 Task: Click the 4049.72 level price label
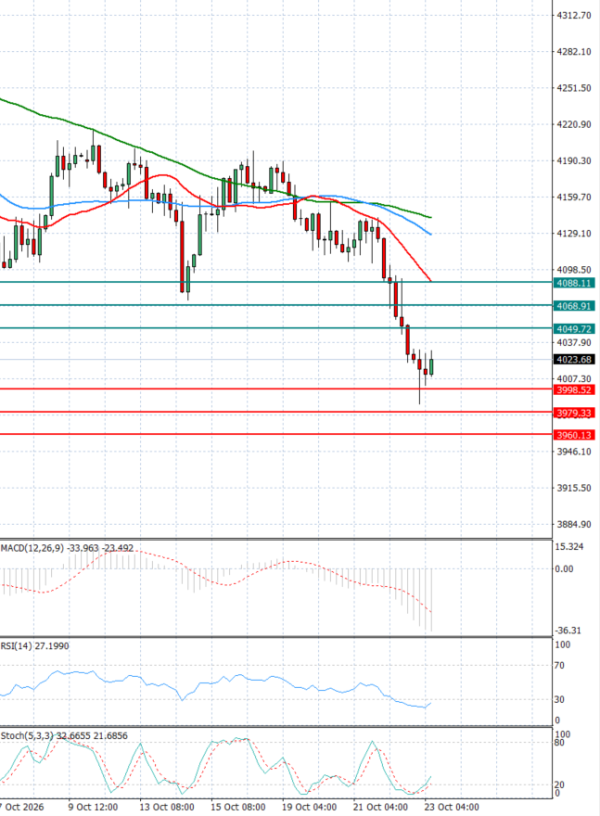574,329
